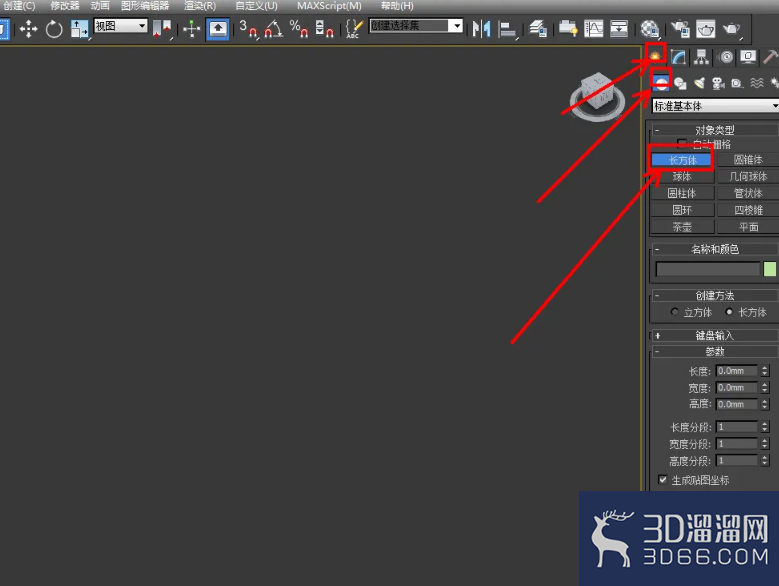Click the 管状体 button
779x586 pixels.
748,193
